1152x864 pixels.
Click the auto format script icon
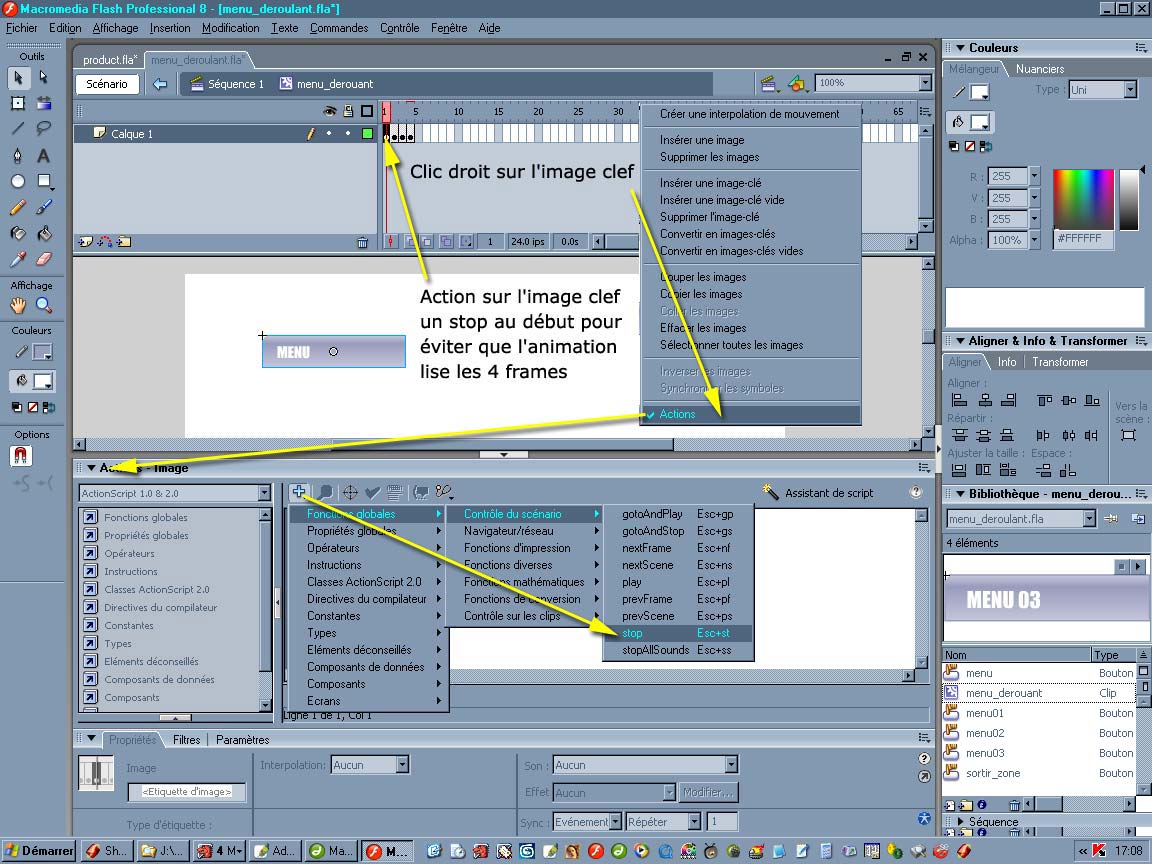[x=395, y=492]
